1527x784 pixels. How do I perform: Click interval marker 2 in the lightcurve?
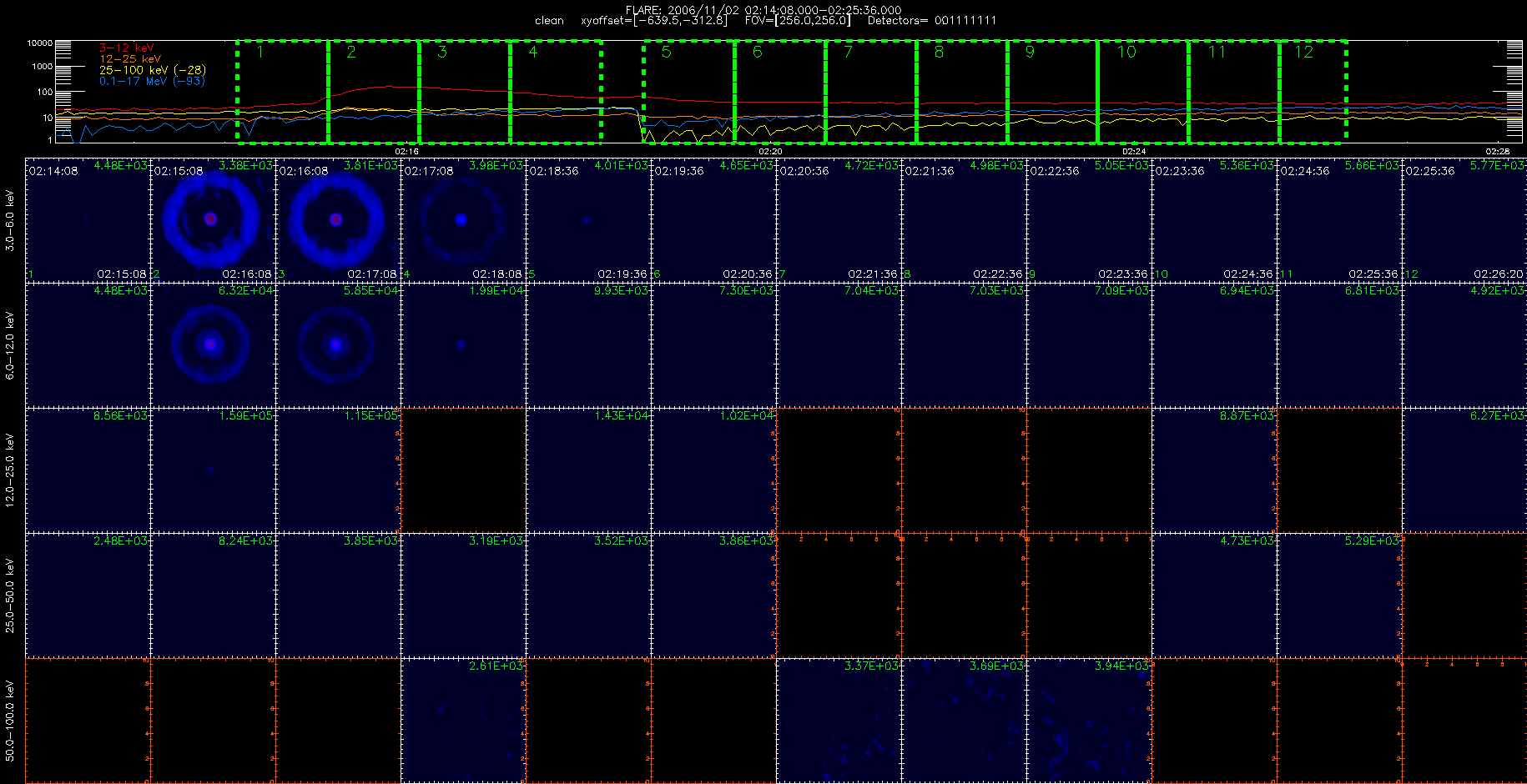click(x=351, y=53)
